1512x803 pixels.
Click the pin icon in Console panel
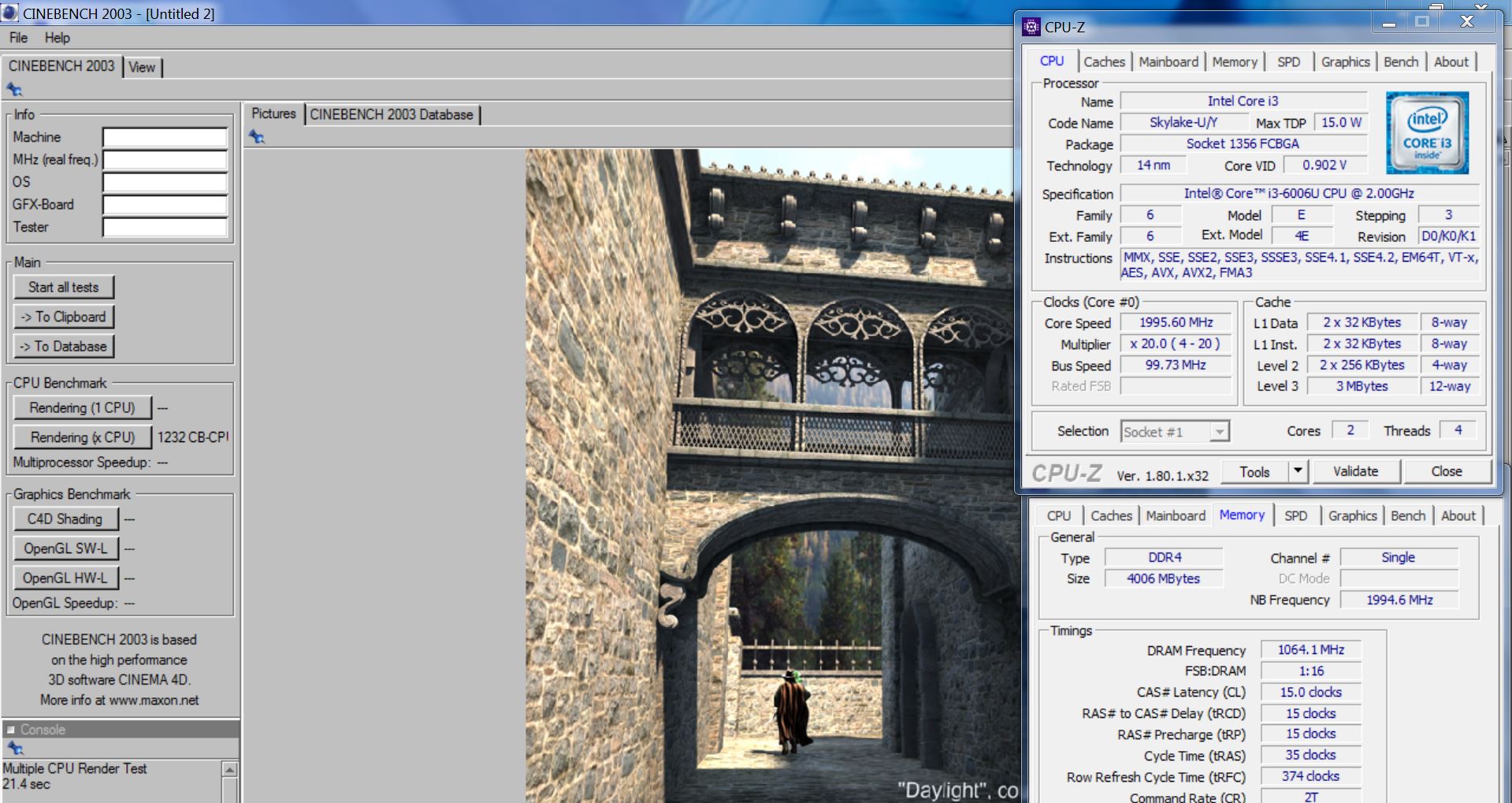click(x=14, y=748)
